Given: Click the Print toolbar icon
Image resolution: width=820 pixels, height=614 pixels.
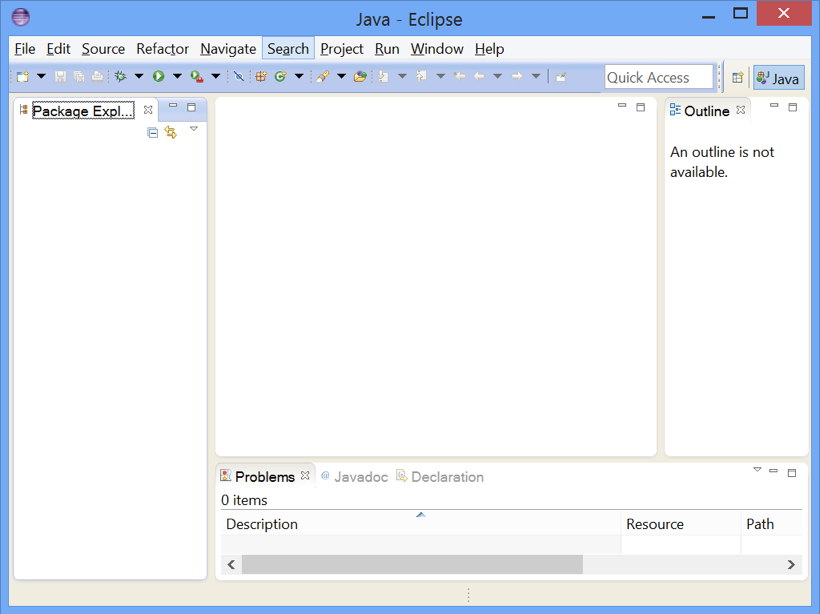Looking at the screenshot, I should (97, 76).
